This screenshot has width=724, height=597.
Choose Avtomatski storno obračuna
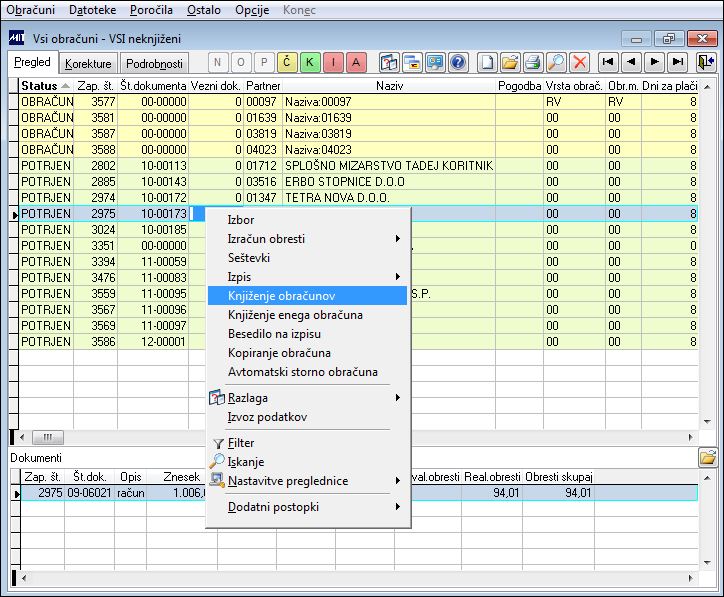[308, 372]
